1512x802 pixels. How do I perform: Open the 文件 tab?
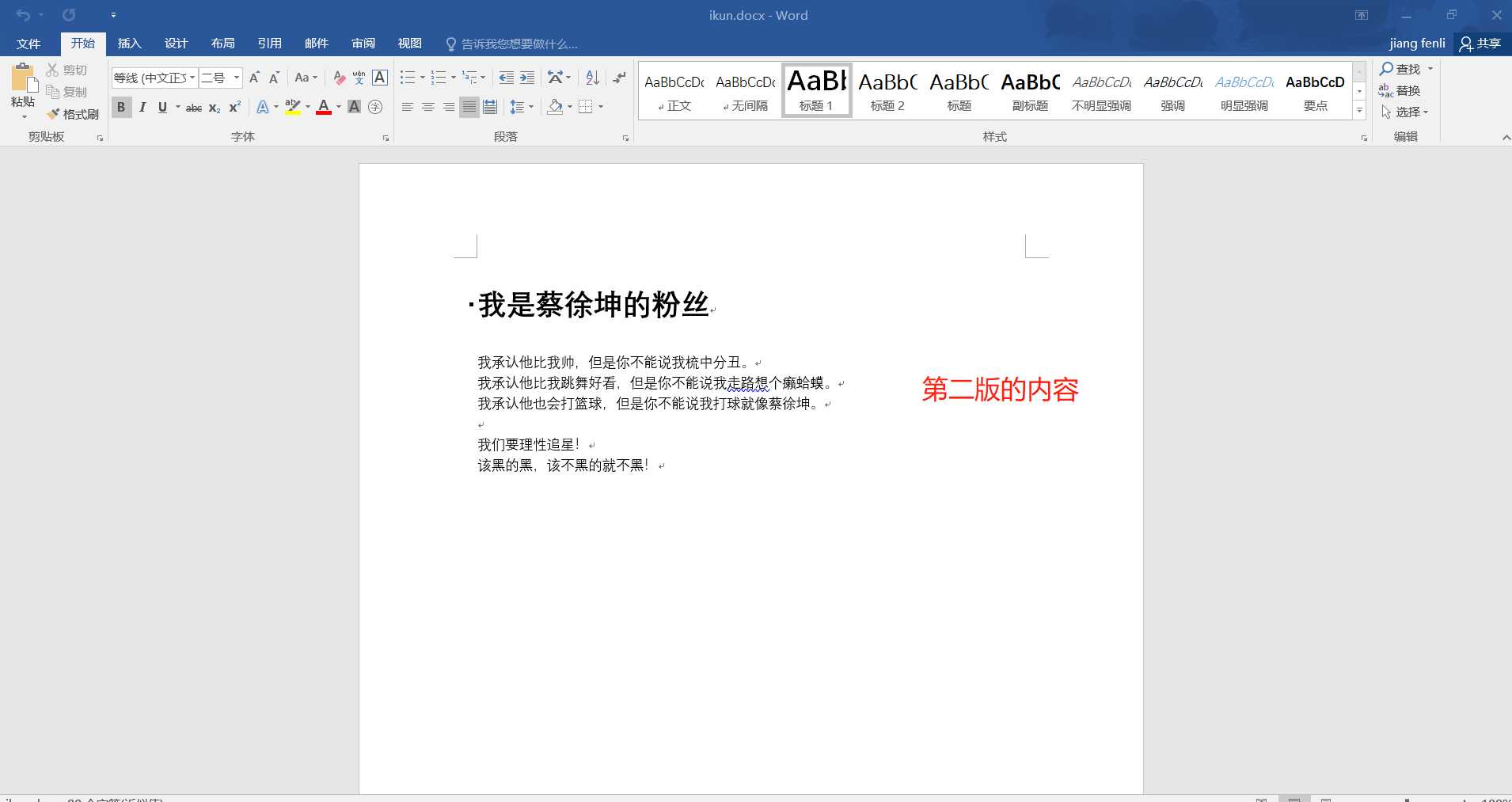pos(28,44)
